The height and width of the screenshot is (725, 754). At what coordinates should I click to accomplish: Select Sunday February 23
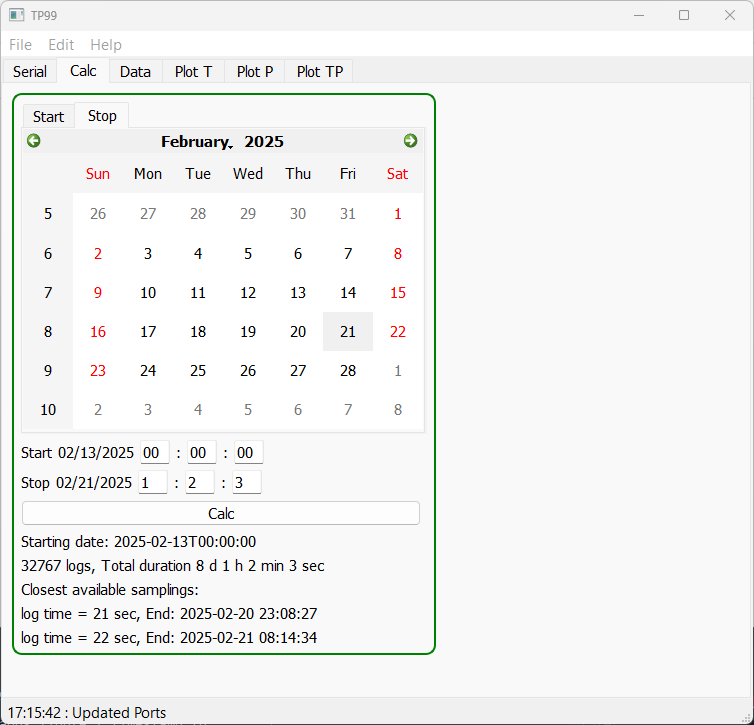point(98,370)
